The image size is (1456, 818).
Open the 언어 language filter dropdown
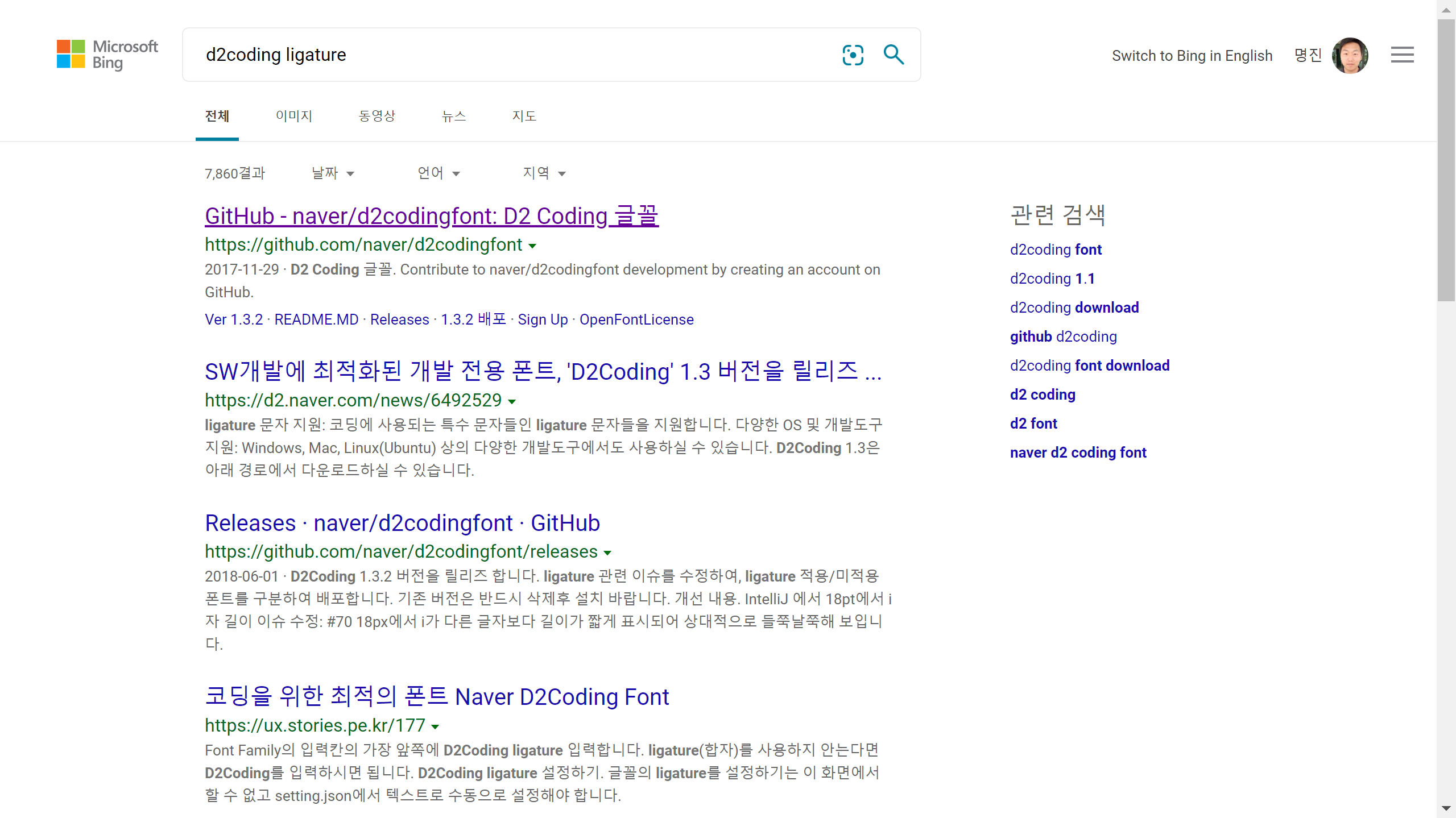(438, 173)
